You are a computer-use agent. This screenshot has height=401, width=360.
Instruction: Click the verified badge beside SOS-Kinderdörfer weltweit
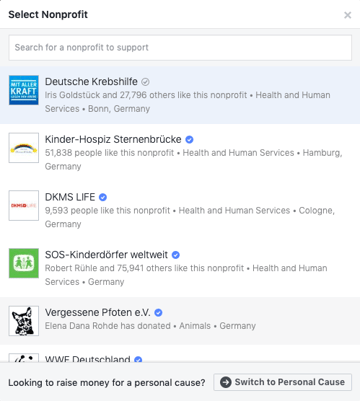point(176,255)
